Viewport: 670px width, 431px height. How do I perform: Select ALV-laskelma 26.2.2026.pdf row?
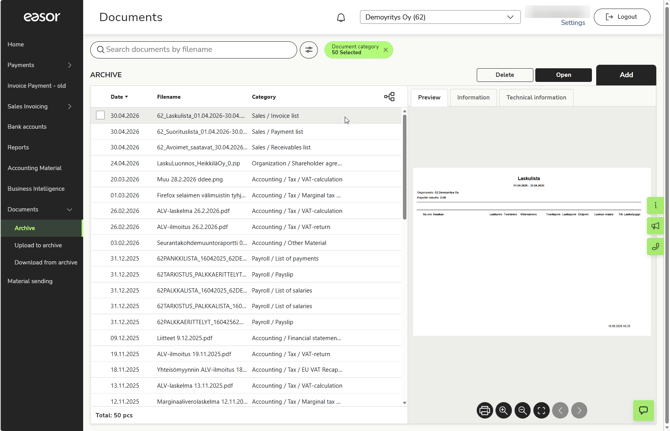click(246, 211)
